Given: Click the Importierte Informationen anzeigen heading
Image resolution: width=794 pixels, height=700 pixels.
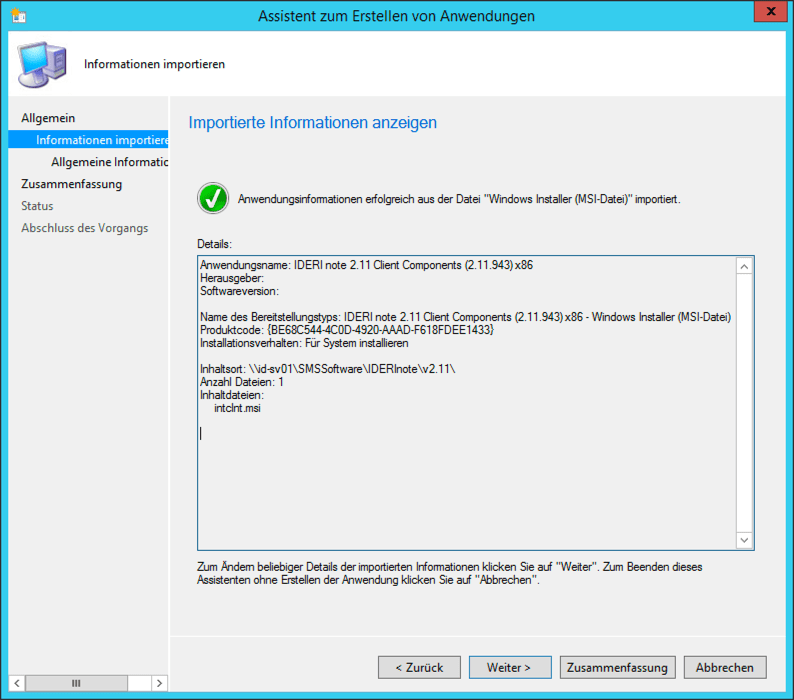Looking at the screenshot, I should [312, 123].
